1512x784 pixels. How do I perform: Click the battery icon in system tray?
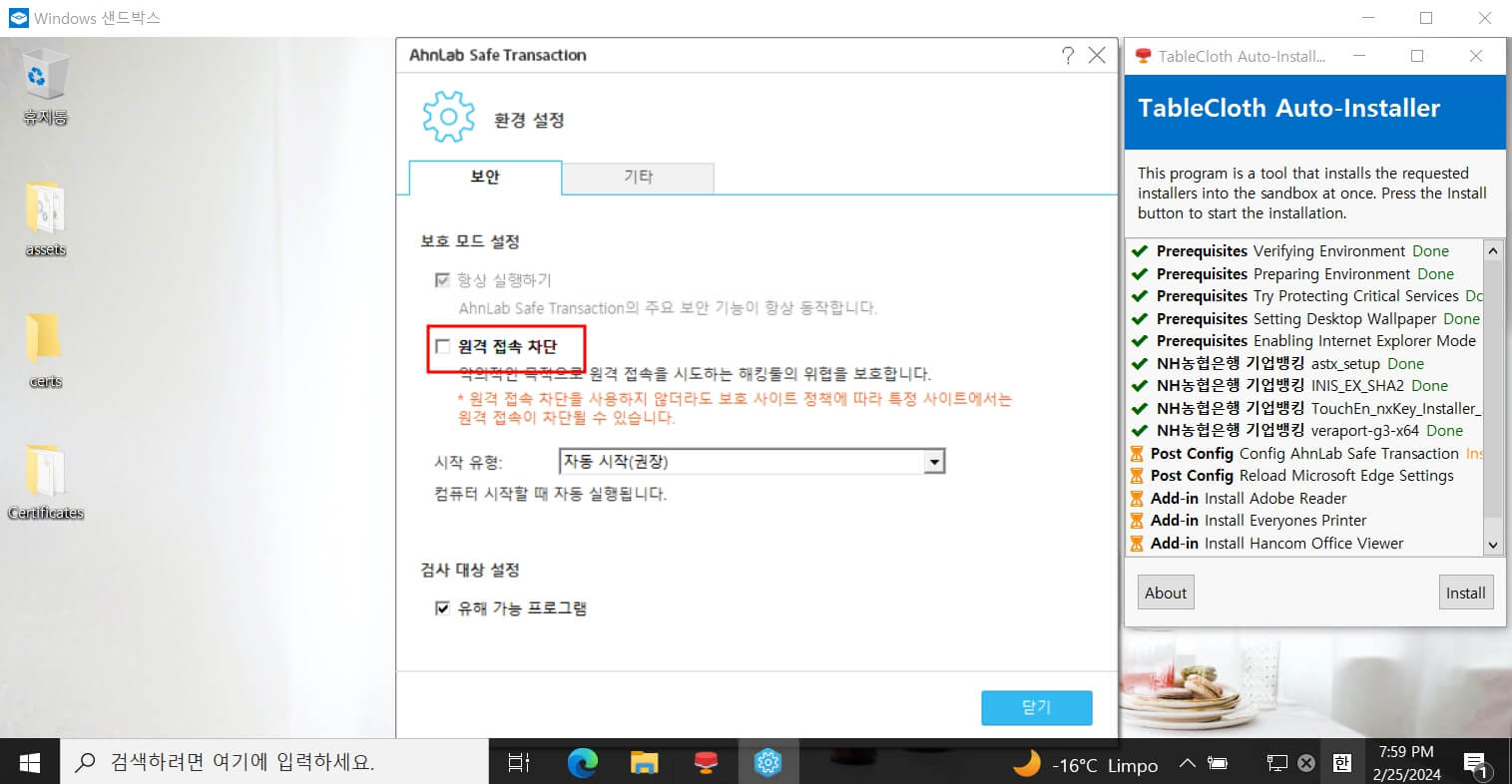click(x=1218, y=764)
